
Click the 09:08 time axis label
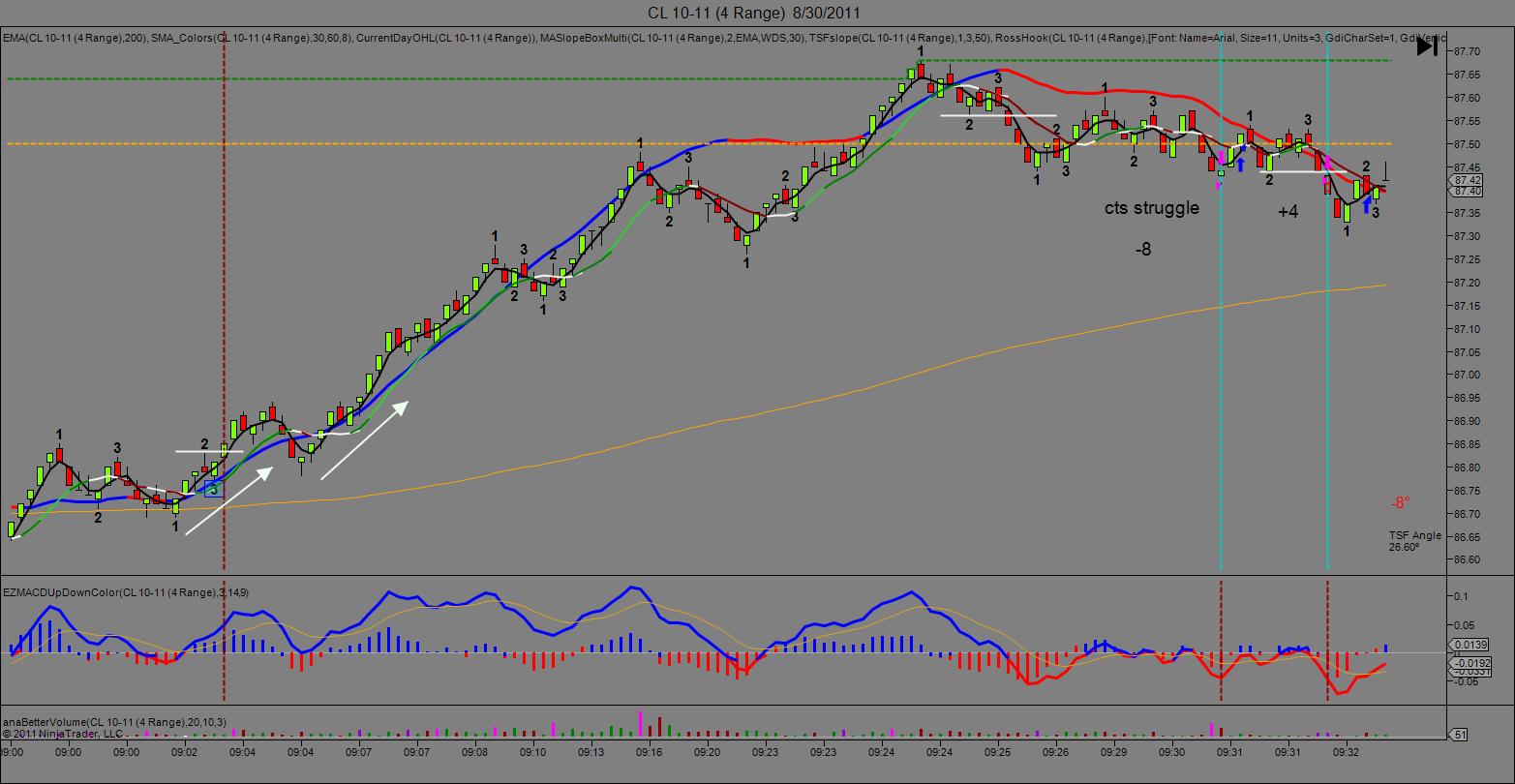[474, 751]
